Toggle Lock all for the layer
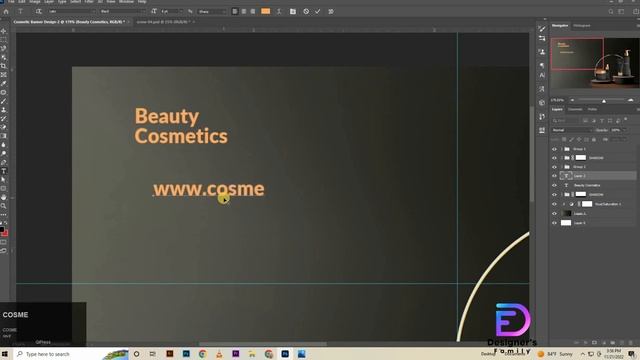 click(594, 140)
